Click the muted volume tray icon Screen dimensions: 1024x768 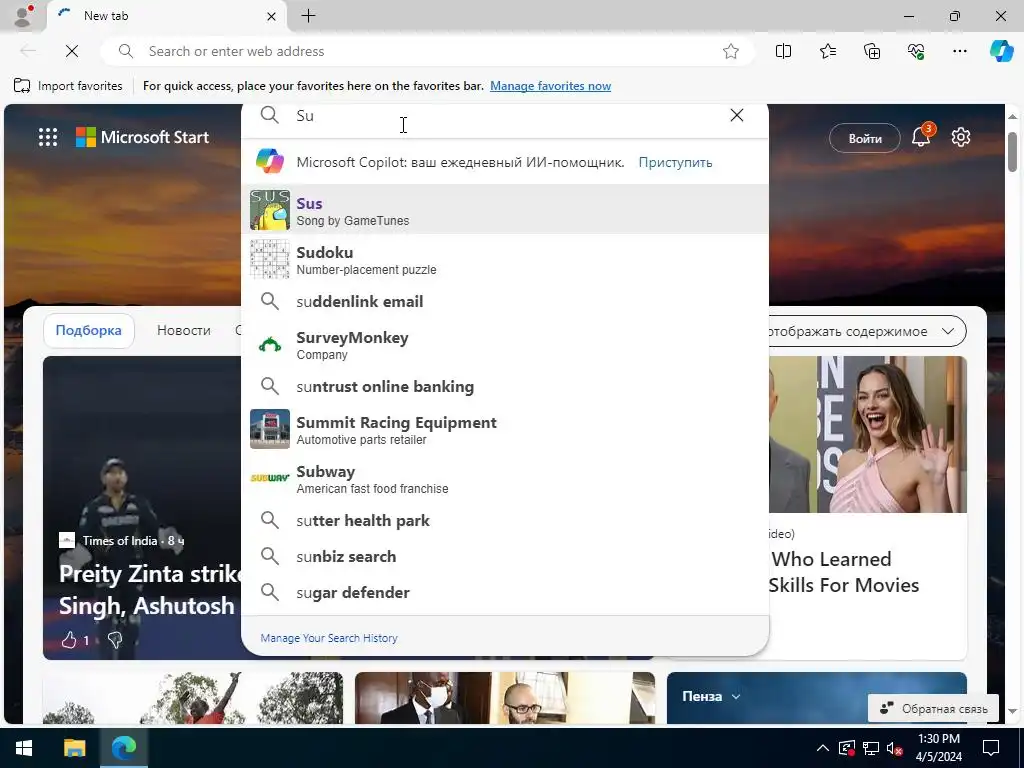click(895, 748)
